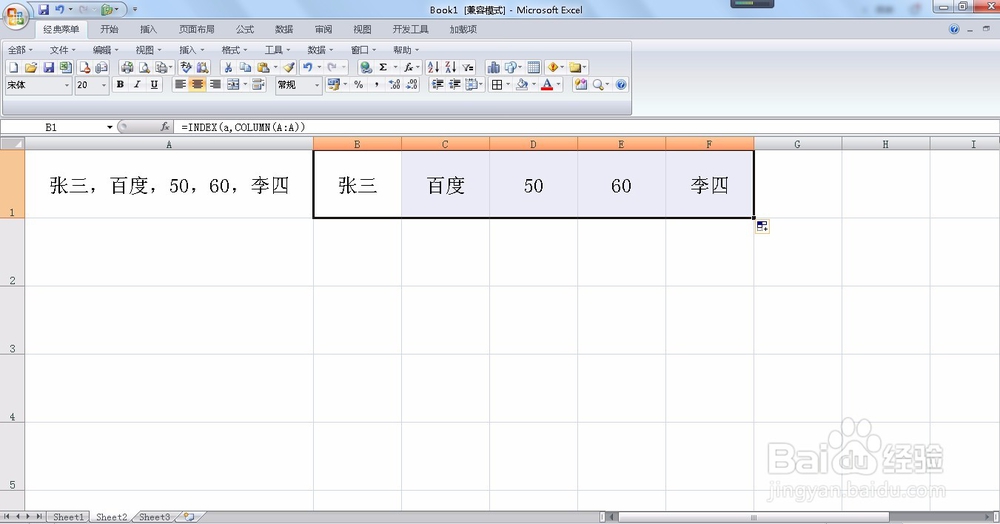Click the Print icon
Screen dimensions: 1000x524
click(127, 68)
